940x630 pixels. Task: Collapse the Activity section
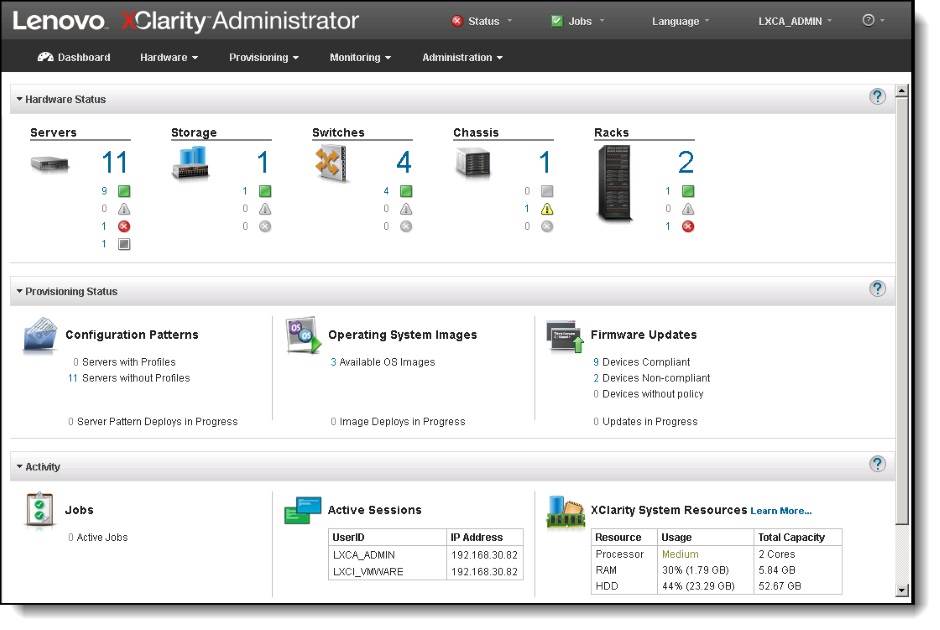click(19, 466)
